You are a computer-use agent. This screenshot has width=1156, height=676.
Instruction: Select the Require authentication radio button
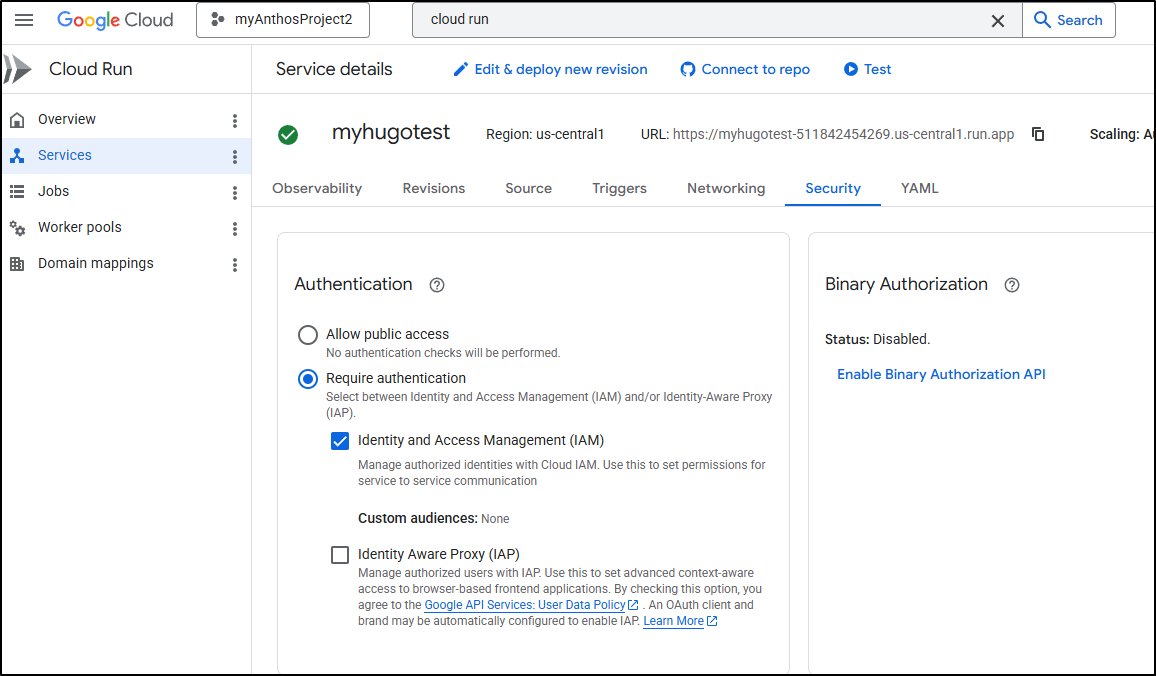pyautogui.click(x=308, y=379)
